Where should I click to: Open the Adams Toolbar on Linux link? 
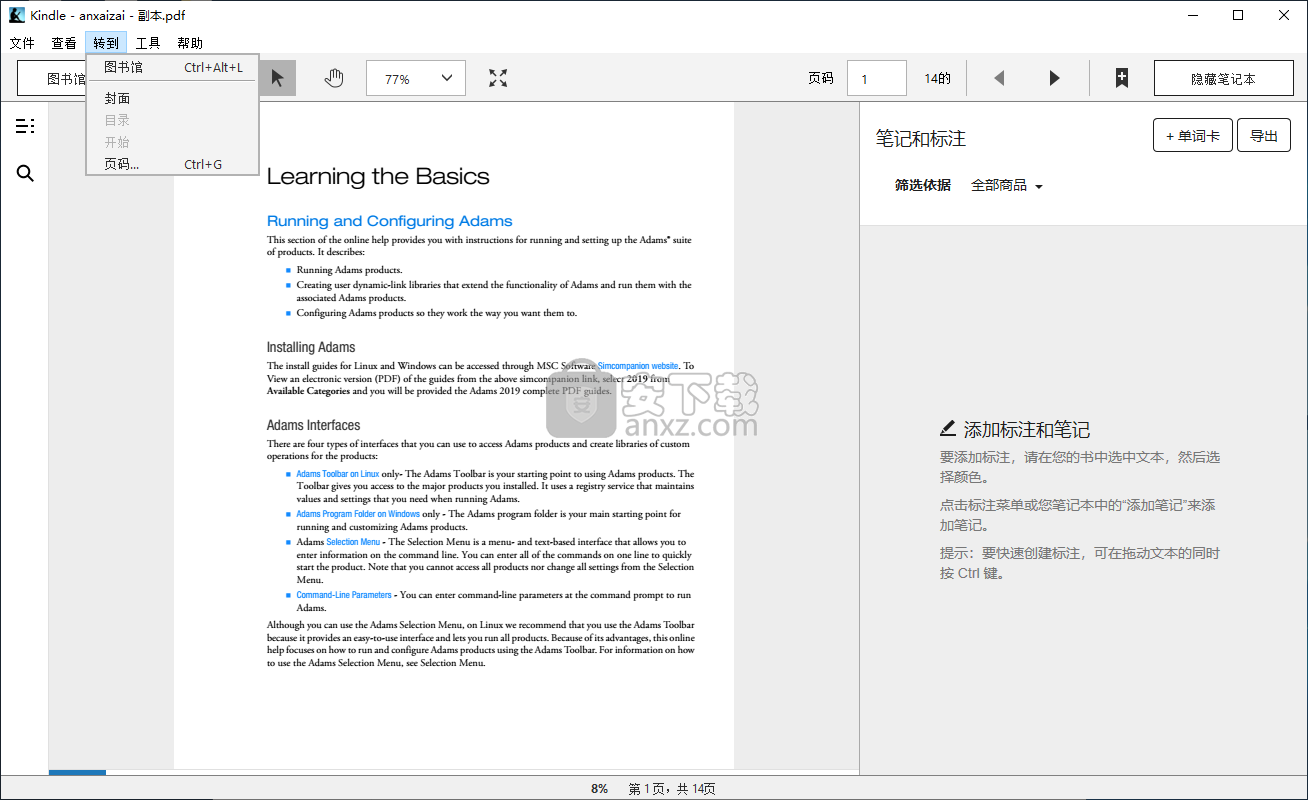point(337,474)
